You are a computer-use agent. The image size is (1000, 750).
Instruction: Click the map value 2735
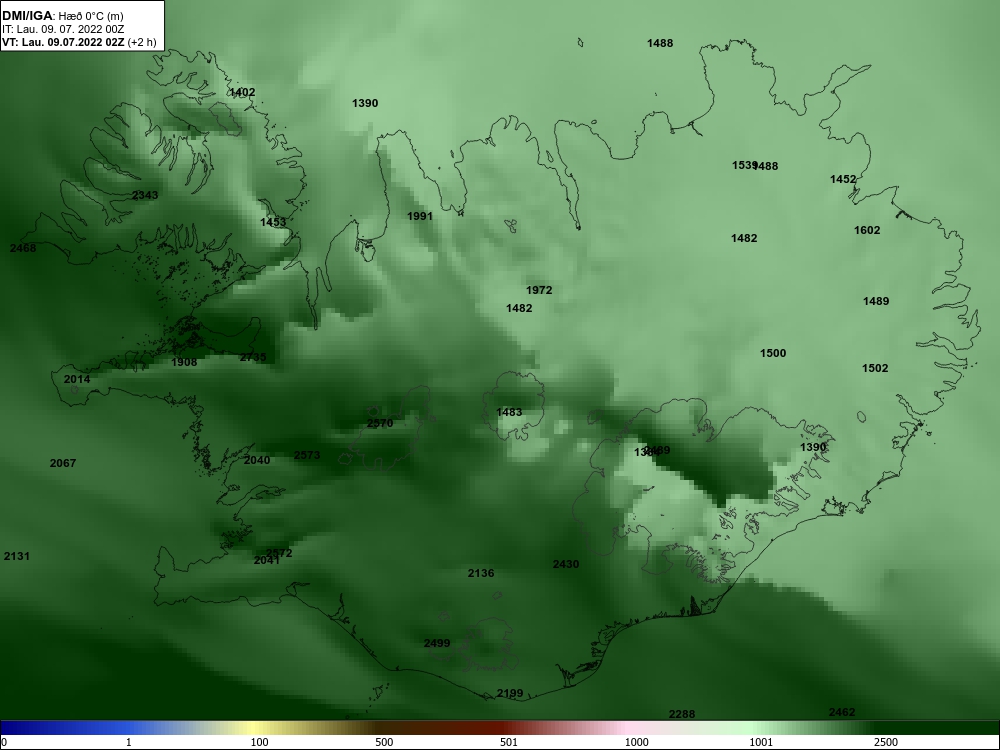[253, 357]
